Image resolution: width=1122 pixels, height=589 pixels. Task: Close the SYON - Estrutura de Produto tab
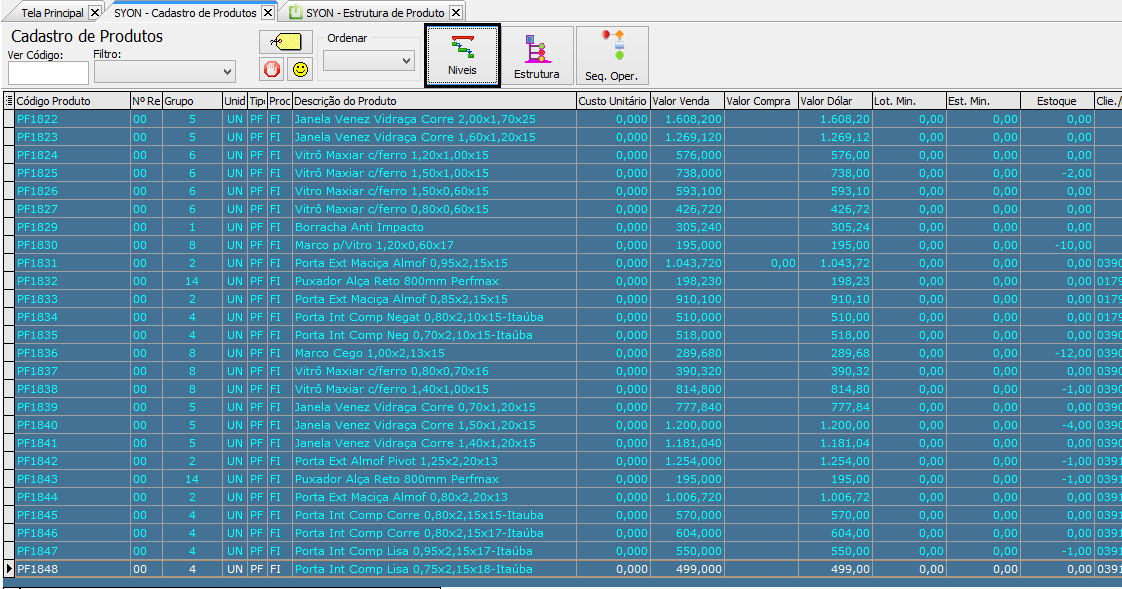pyautogui.click(x=456, y=13)
